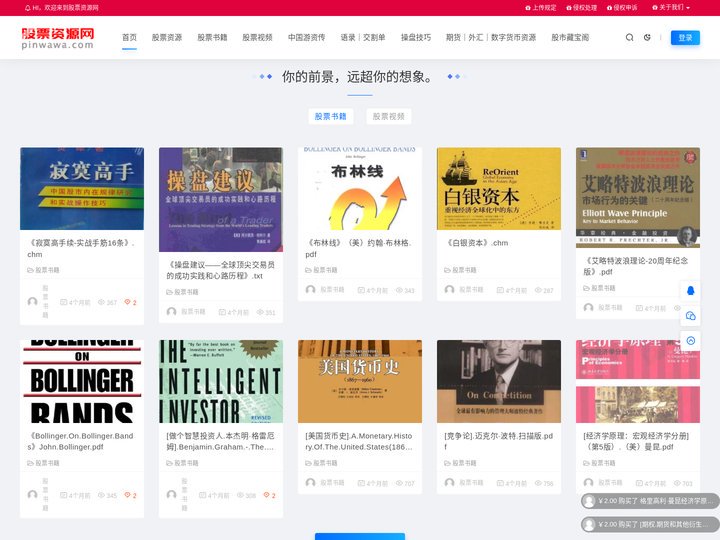Click author avatar on 竞争论 card
The height and width of the screenshot is (540, 720).
[450, 483]
